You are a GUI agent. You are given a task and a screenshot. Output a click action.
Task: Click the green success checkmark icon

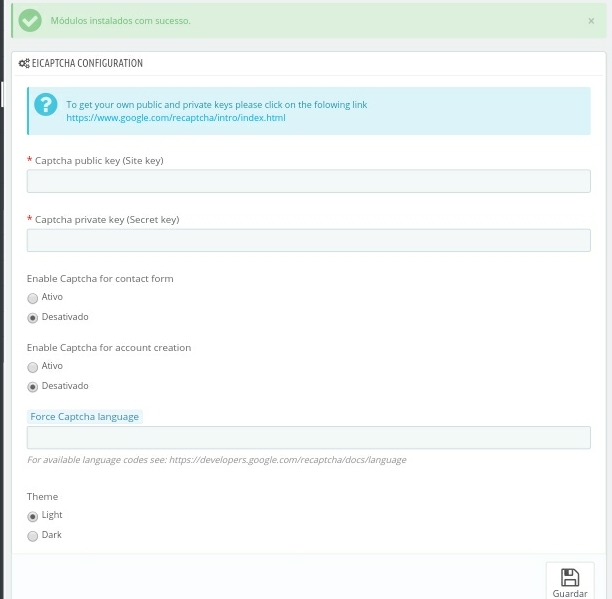point(30,20)
